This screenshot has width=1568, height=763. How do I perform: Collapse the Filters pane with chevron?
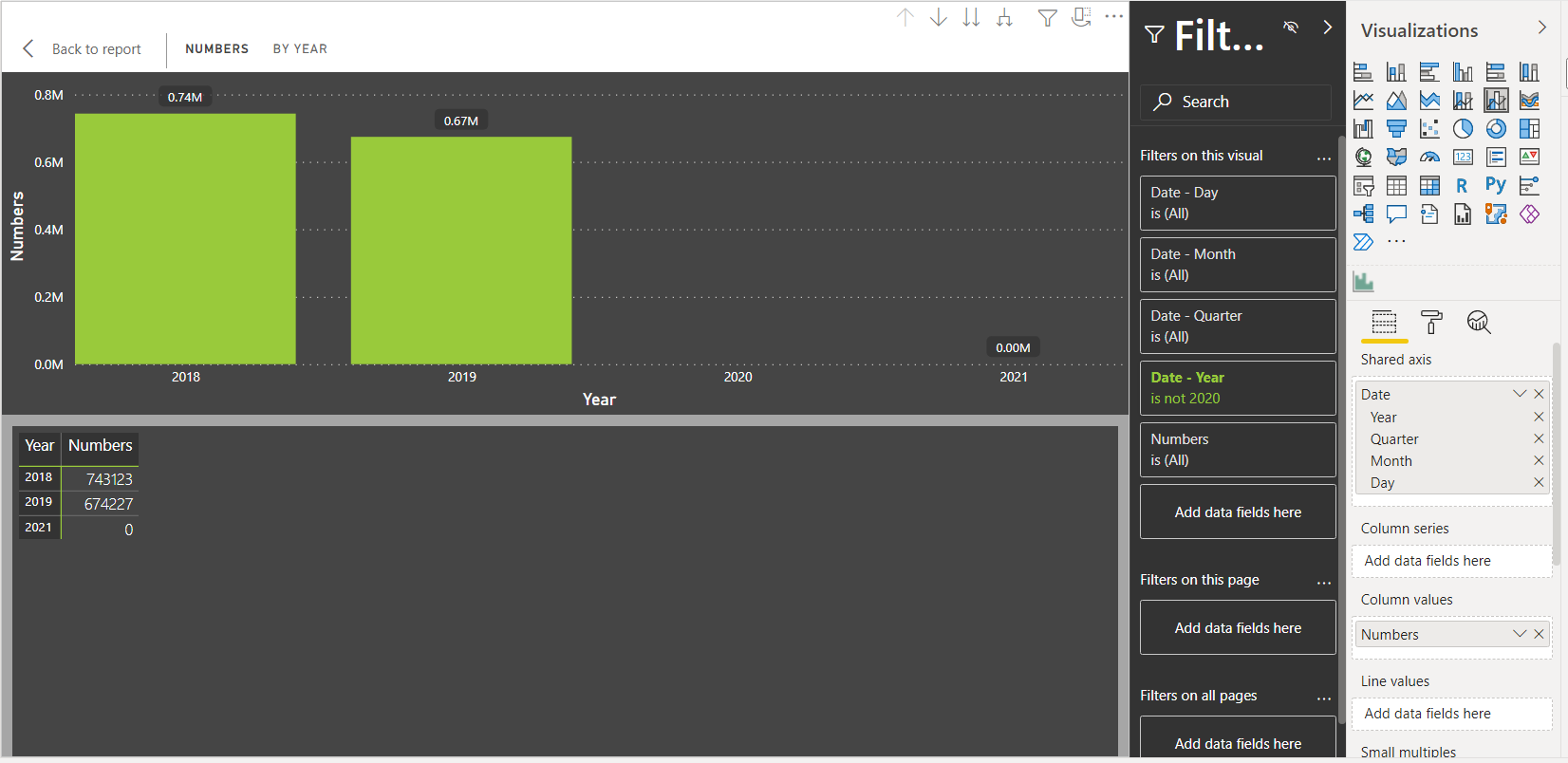pyautogui.click(x=1327, y=27)
